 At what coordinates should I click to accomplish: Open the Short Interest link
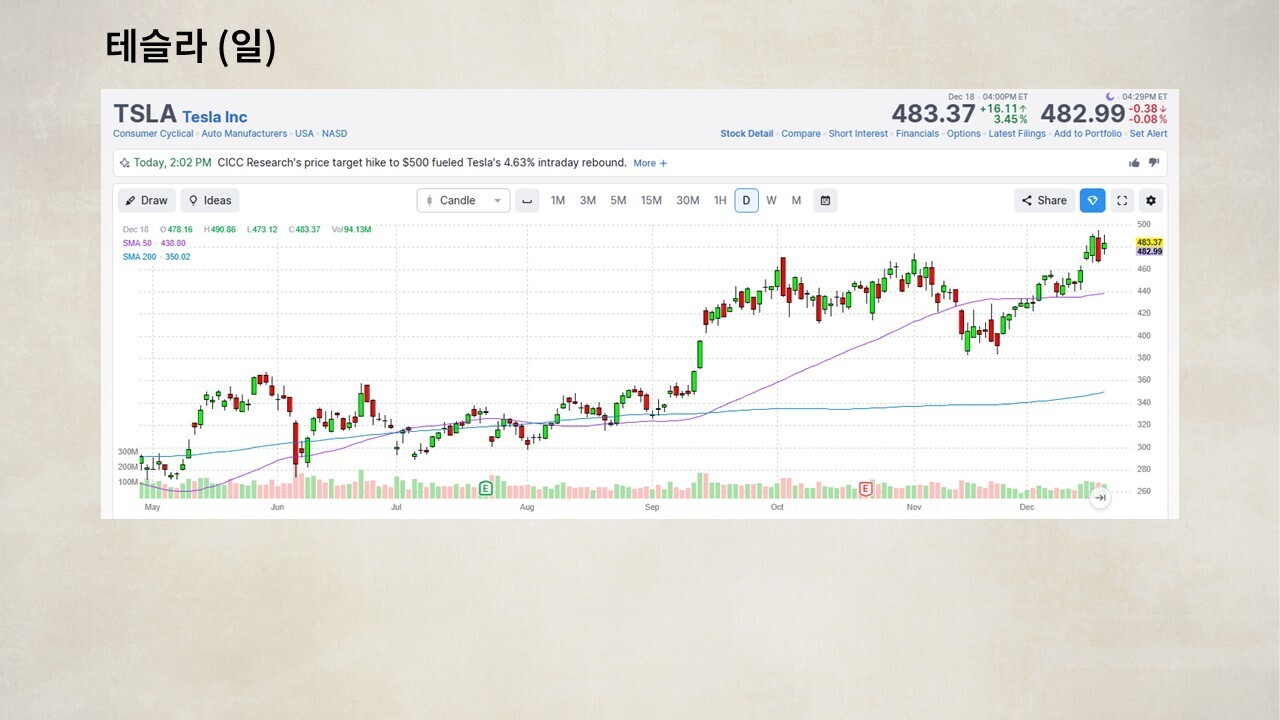(x=859, y=134)
